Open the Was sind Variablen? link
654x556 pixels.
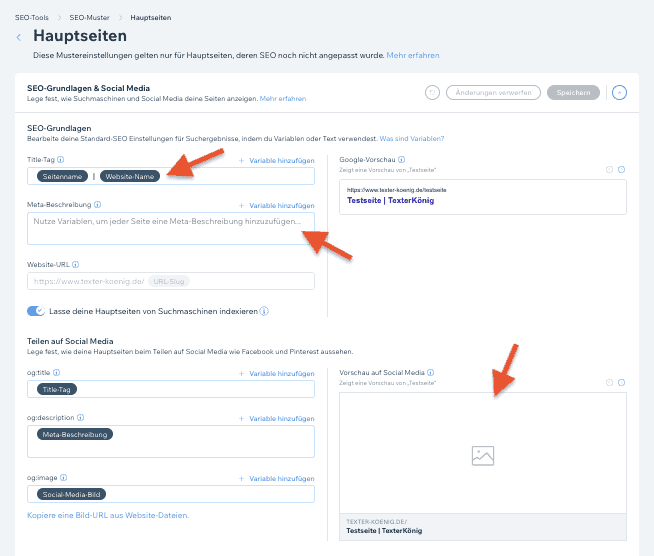tap(412, 138)
